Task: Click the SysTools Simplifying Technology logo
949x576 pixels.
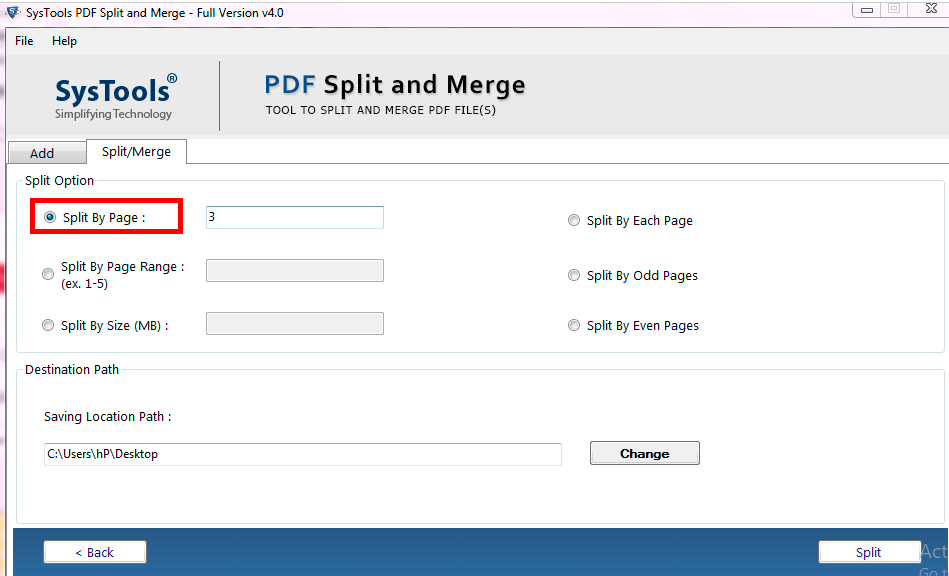Action: click(115, 97)
